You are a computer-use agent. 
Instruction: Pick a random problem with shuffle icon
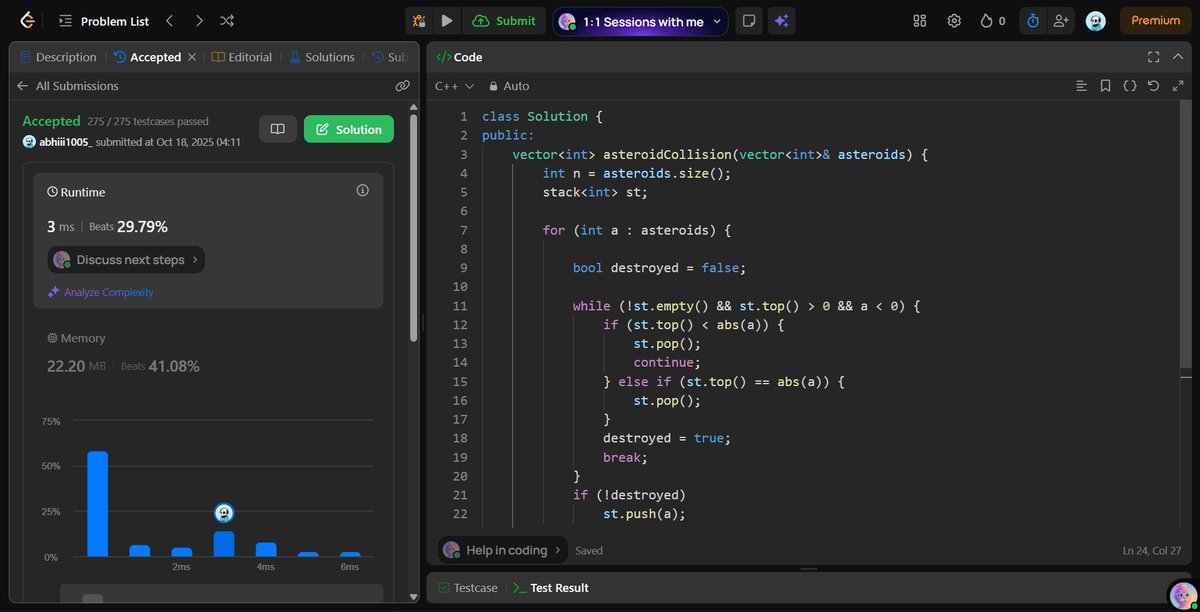[x=227, y=20]
